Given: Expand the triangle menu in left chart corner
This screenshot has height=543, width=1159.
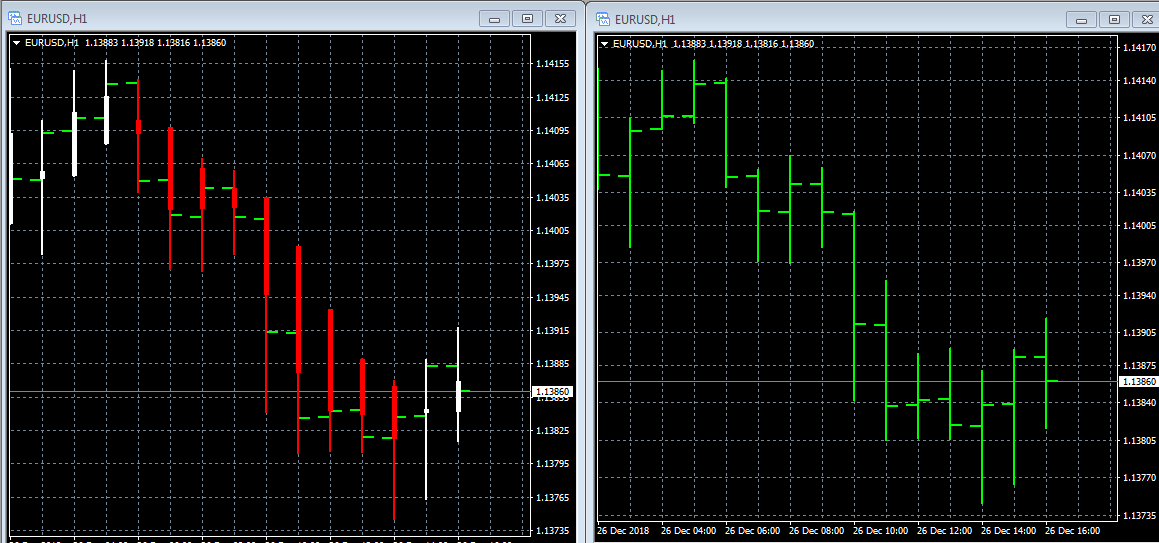Looking at the screenshot, I should pyautogui.click(x=17, y=43).
